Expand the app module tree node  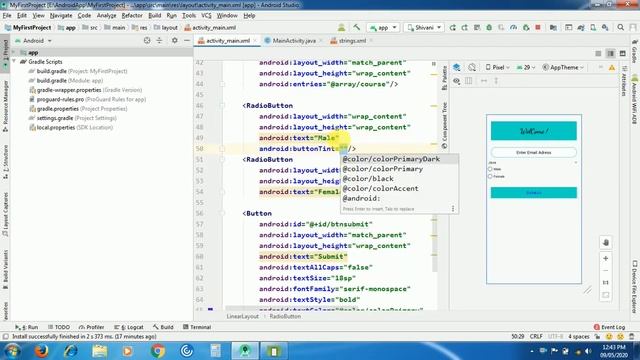(x=14, y=52)
